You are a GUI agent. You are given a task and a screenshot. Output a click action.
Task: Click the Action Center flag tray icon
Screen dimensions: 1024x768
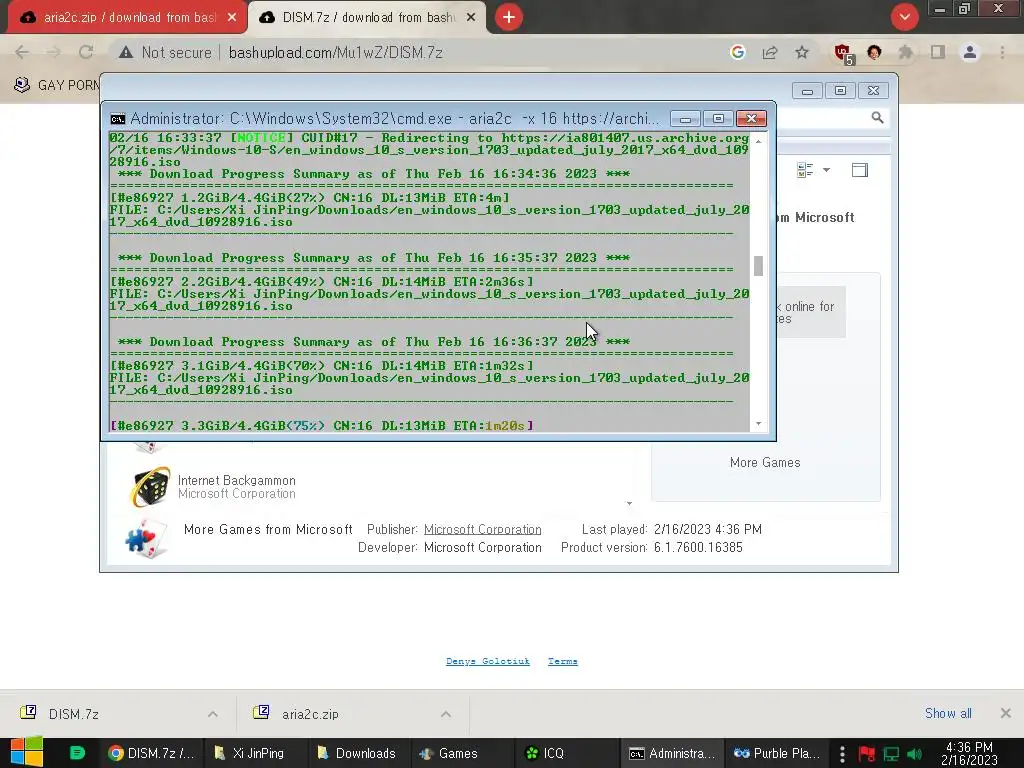867,754
